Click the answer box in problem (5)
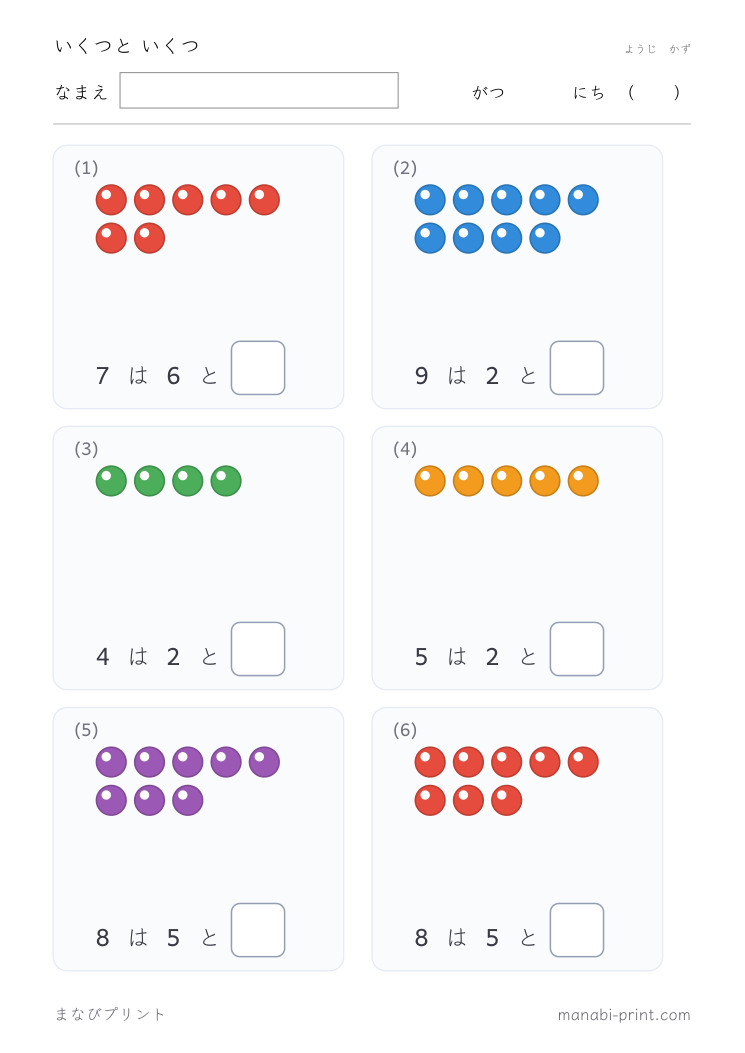 pos(258,930)
